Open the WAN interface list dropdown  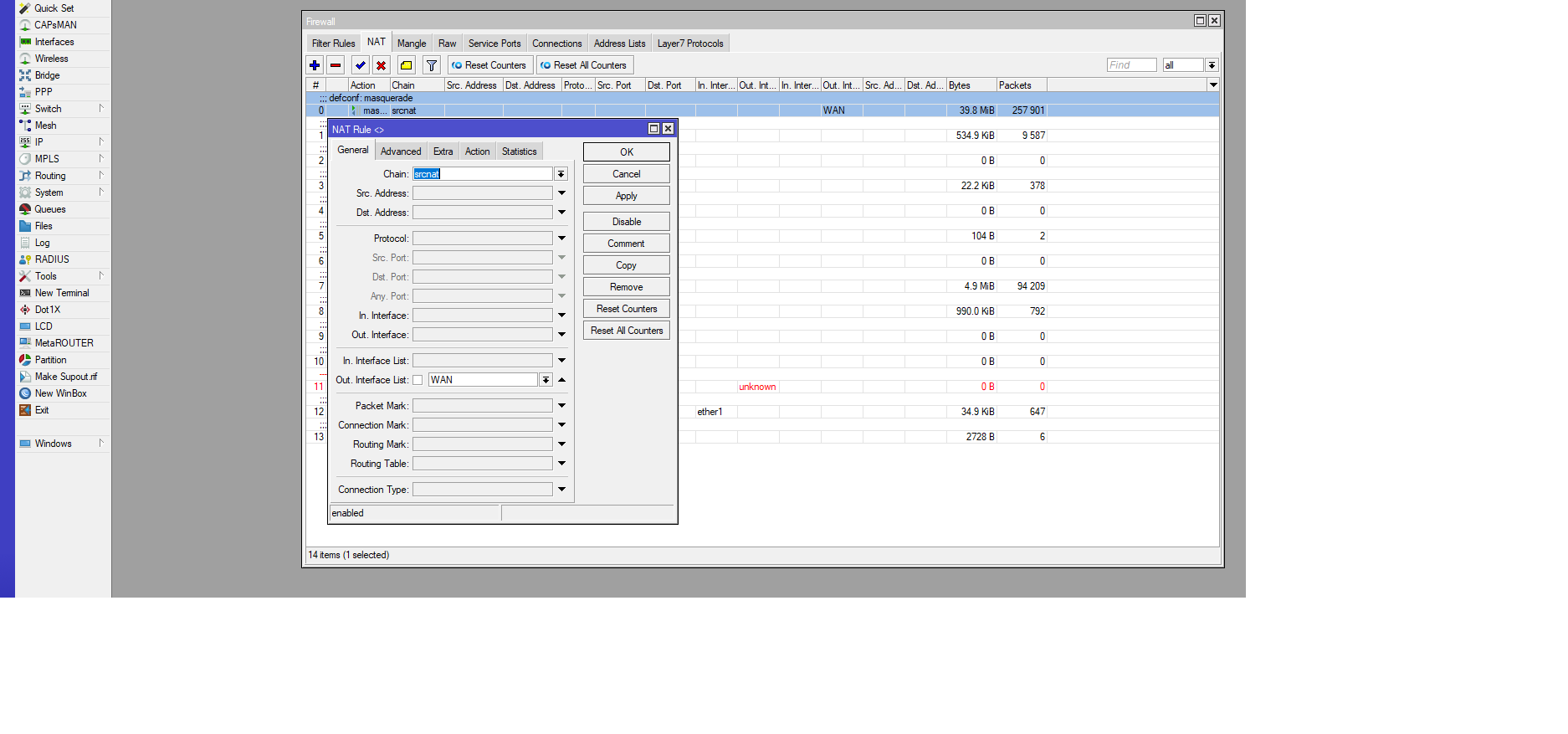pyautogui.click(x=546, y=380)
